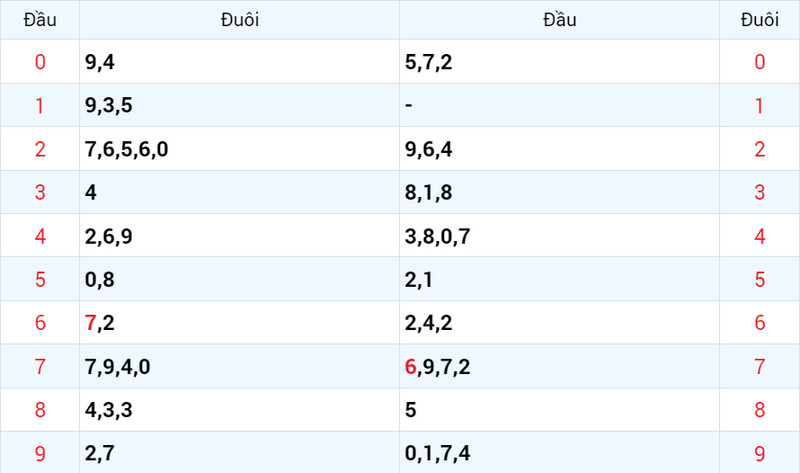Click the cell containing 9,3,5
Image resolution: width=800 pixels, height=473 pixels.
pos(239,105)
